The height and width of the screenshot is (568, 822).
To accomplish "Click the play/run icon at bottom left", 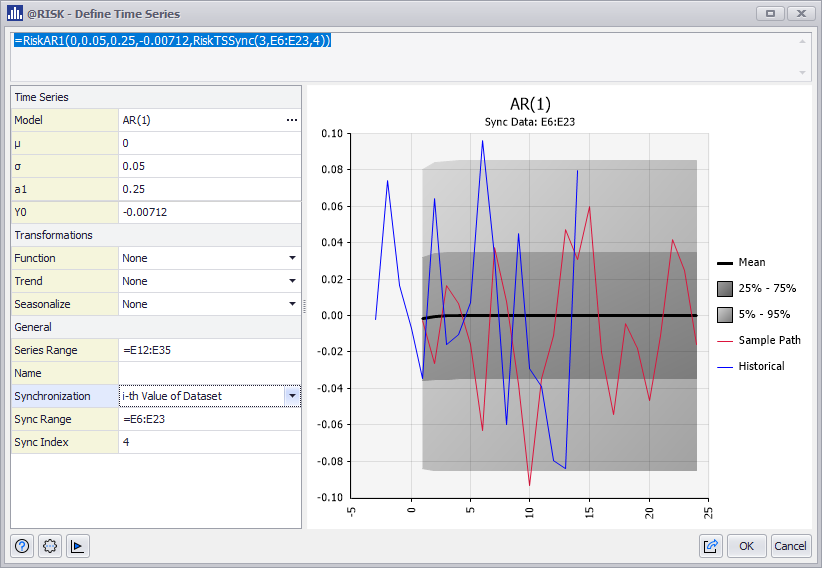I will click(77, 546).
